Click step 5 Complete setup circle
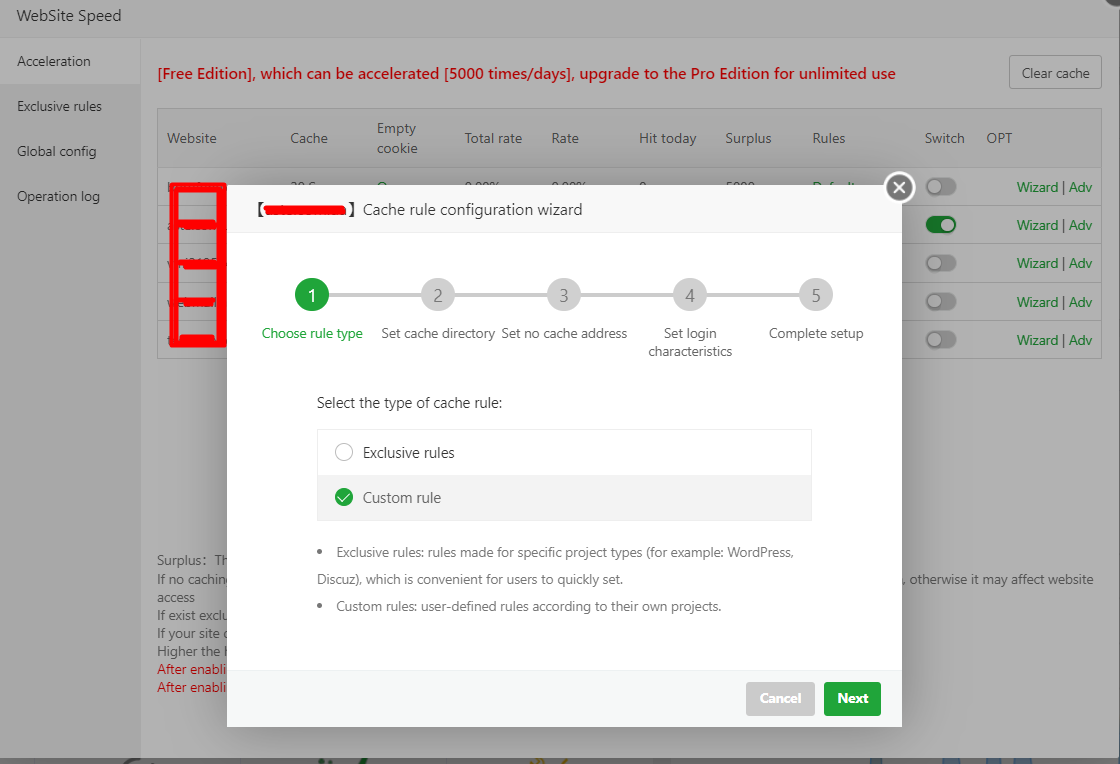Image resolution: width=1120 pixels, height=764 pixels. (x=816, y=295)
